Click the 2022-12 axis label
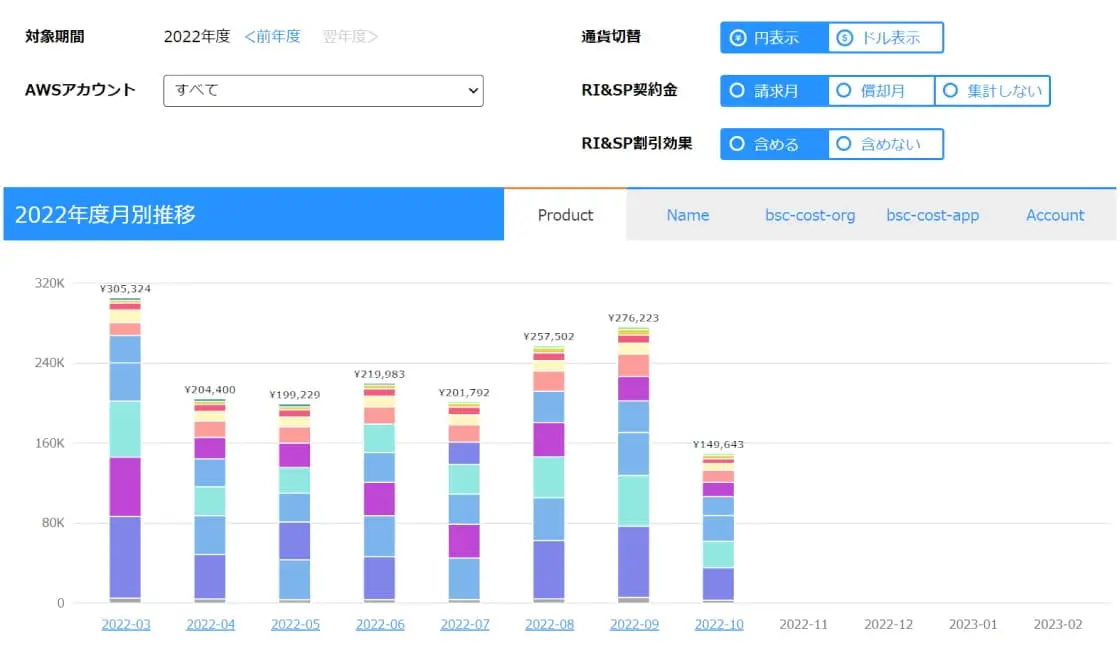 [889, 624]
